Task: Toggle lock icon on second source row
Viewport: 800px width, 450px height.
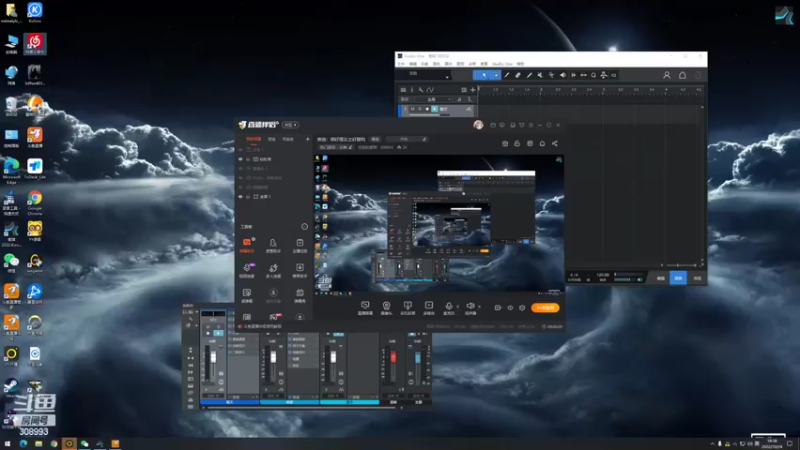Action: pos(248,159)
